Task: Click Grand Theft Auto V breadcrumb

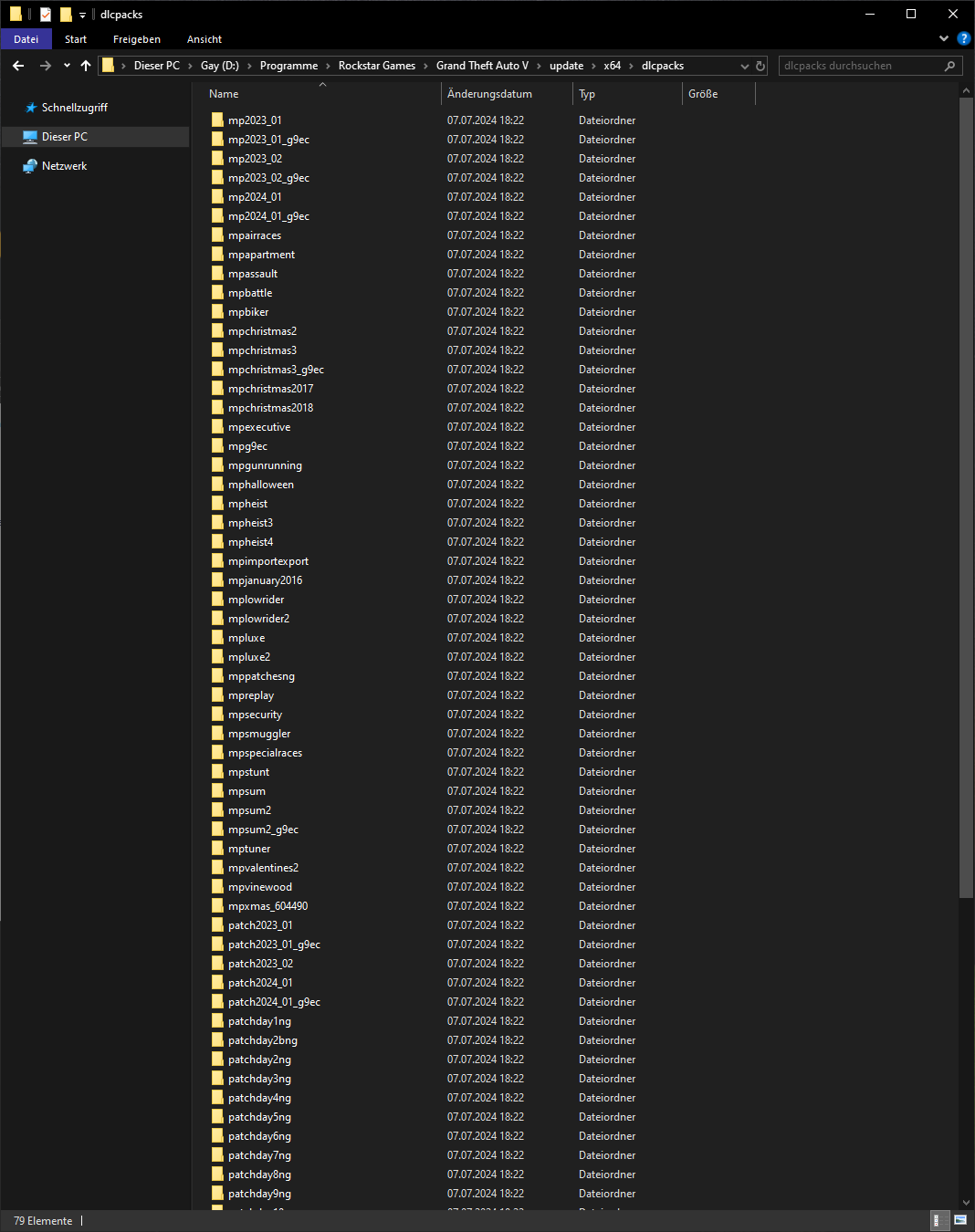Action: coord(482,66)
